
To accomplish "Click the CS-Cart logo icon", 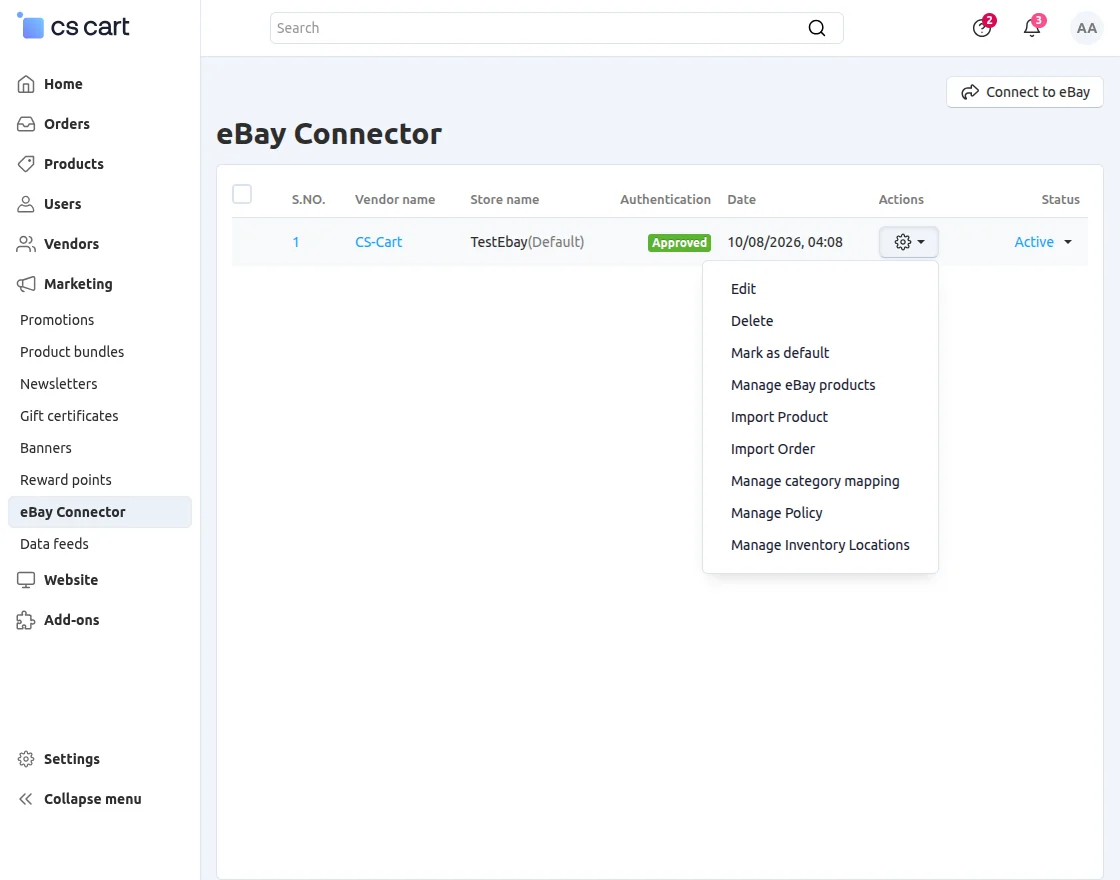I will point(30,26).
